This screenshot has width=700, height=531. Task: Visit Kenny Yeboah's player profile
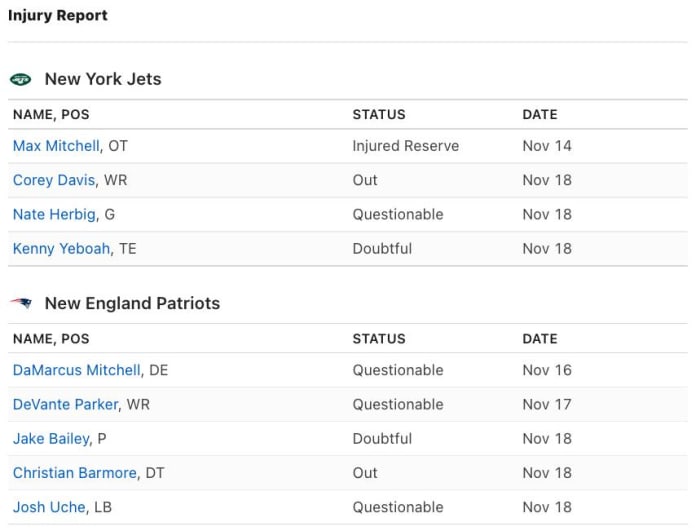(x=61, y=248)
